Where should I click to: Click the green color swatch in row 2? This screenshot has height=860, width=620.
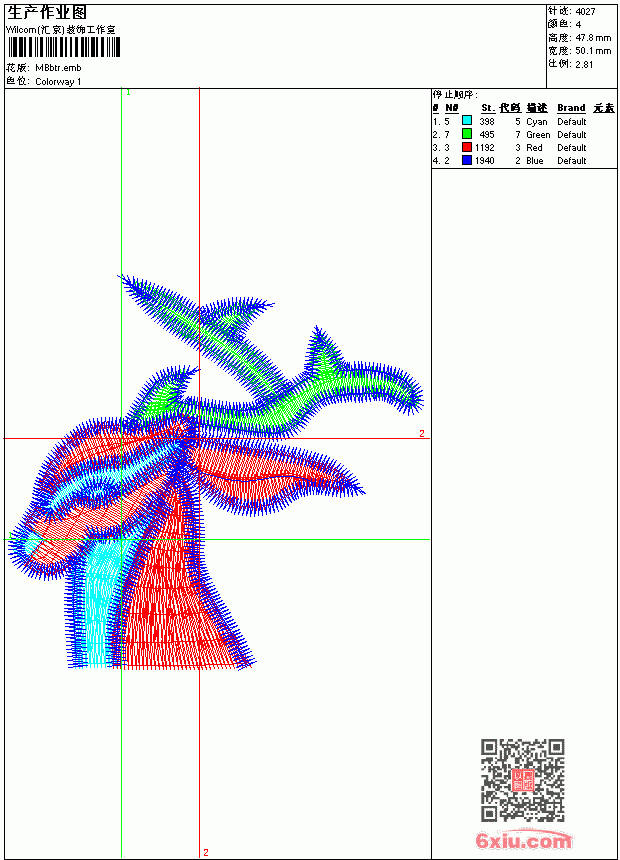(x=467, y=134)
